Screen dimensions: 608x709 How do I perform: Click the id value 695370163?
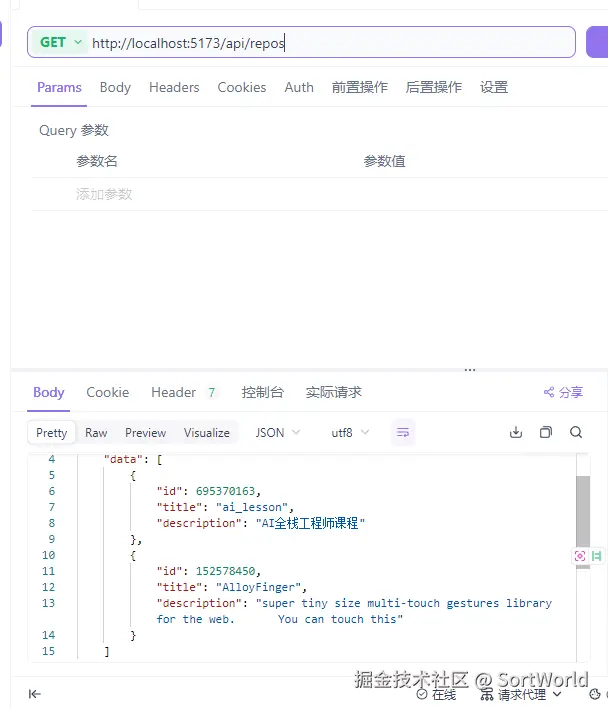pyautogui.click(x=225, y=491)
